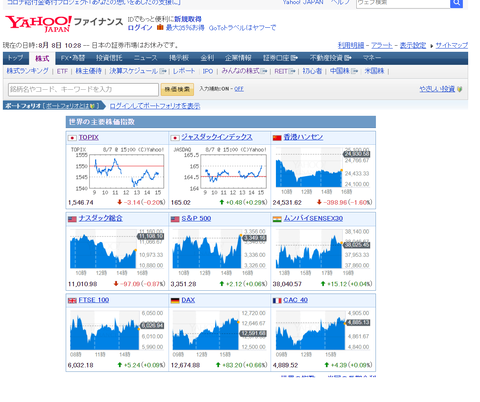Switch to the ニュース tab
Image resolution: width=480 pixels, height=402 pixels.
[146, 58]
